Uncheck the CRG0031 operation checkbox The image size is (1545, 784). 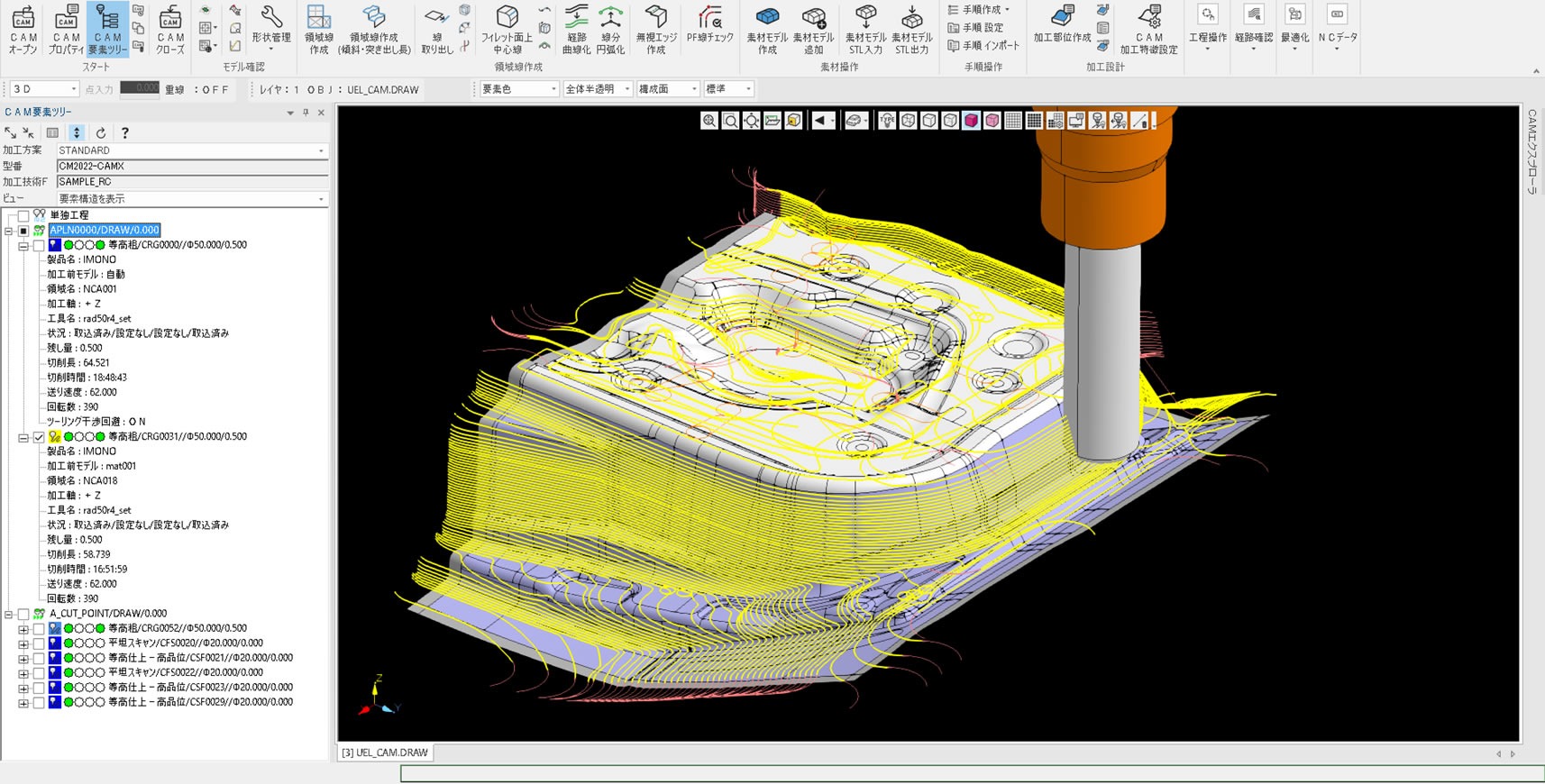[39, 437]
